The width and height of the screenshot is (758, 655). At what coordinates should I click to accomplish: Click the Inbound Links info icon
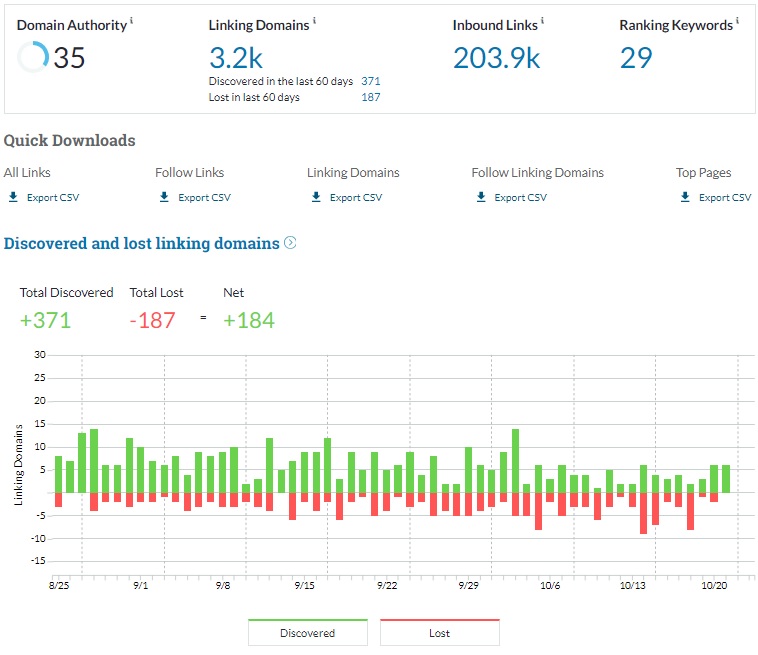[x=542, y=20]
